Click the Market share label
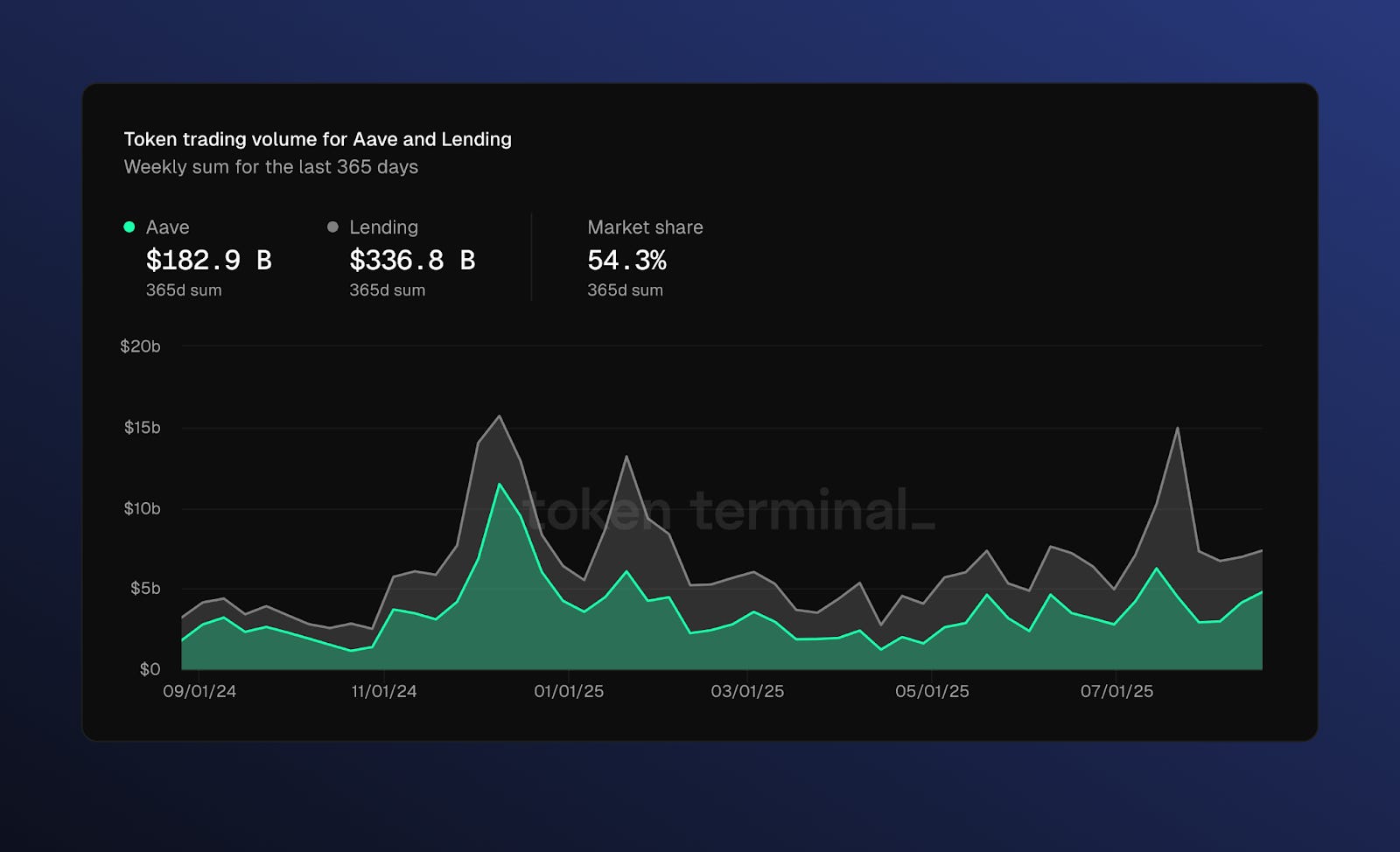The width and height of the screenshot is (1400, 852). point(645,227)
